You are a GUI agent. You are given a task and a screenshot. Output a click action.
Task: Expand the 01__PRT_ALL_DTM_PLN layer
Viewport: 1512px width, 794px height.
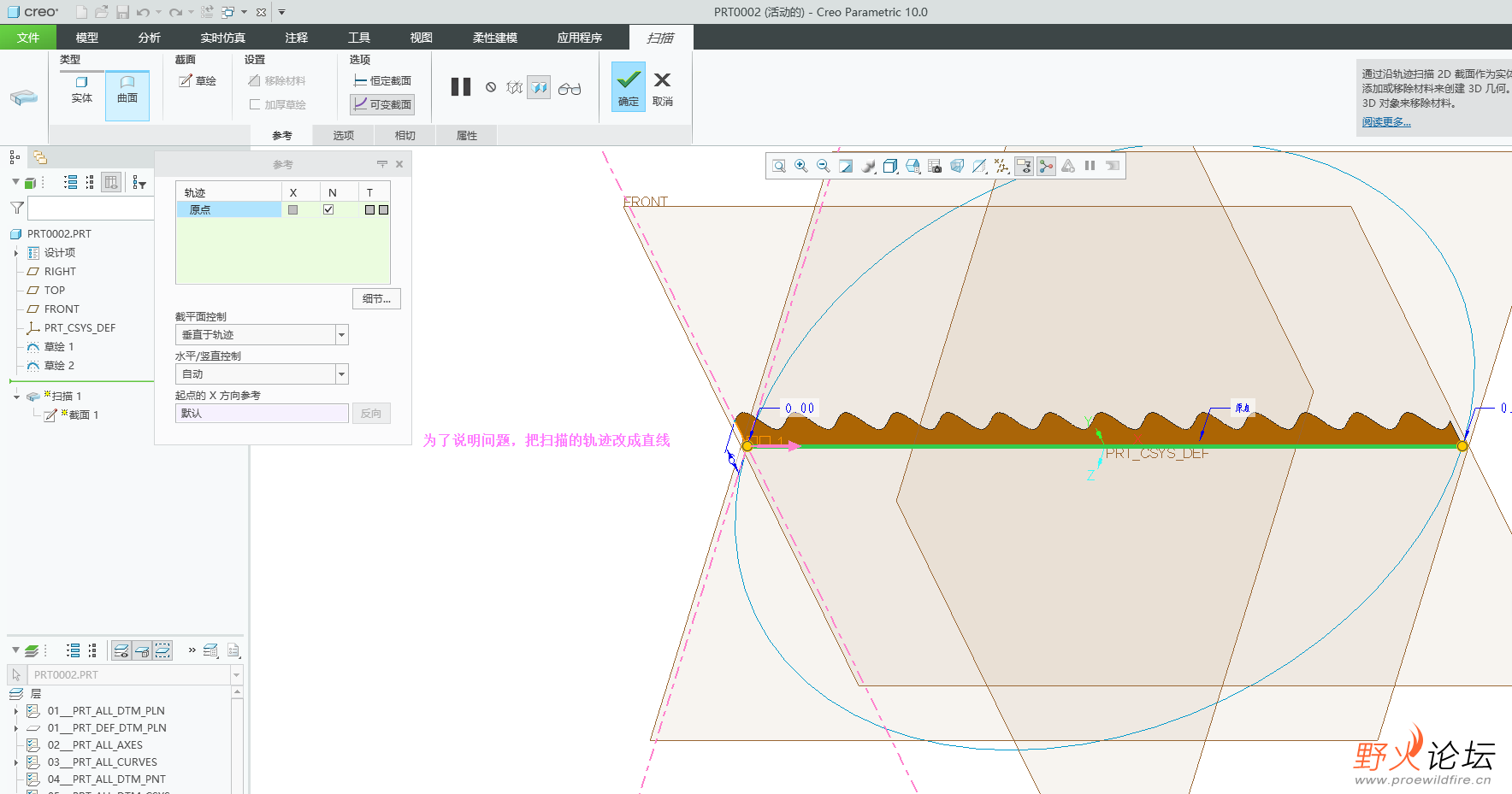[x=16, y=711]
